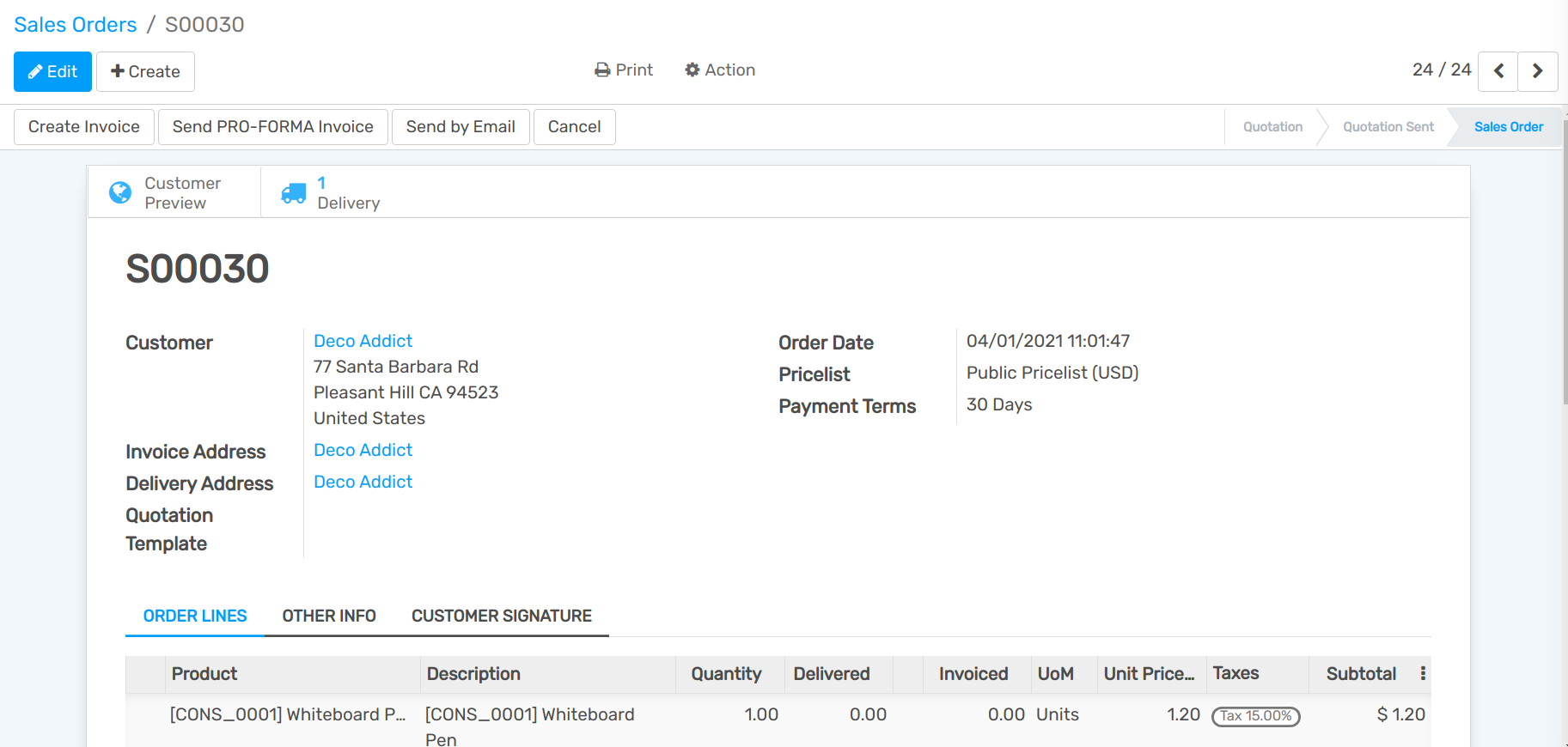Go to previous record arrow
The width and height of the screenshot is (1568, 747).
click(1498, 71)
